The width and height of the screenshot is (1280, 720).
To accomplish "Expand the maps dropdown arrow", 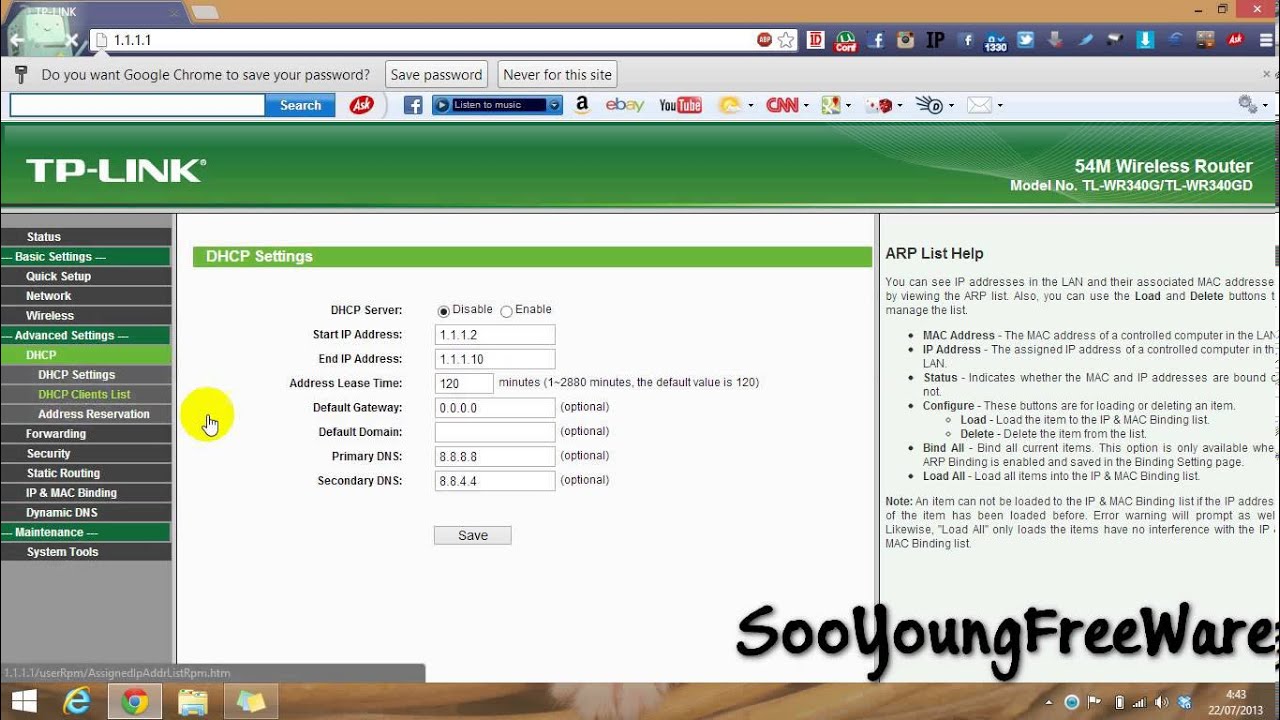I will (848, 106).
